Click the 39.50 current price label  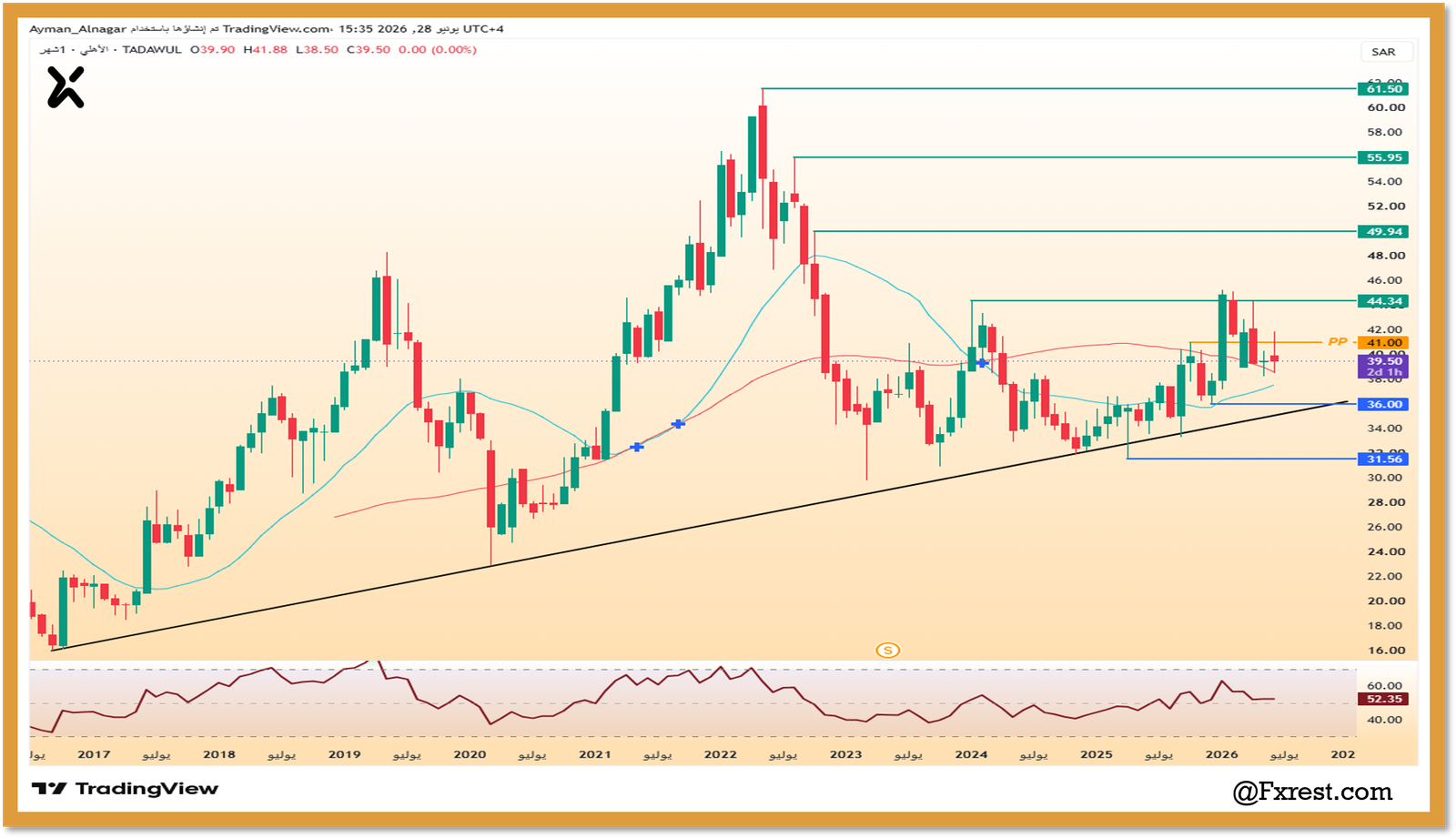point(1383,361)
